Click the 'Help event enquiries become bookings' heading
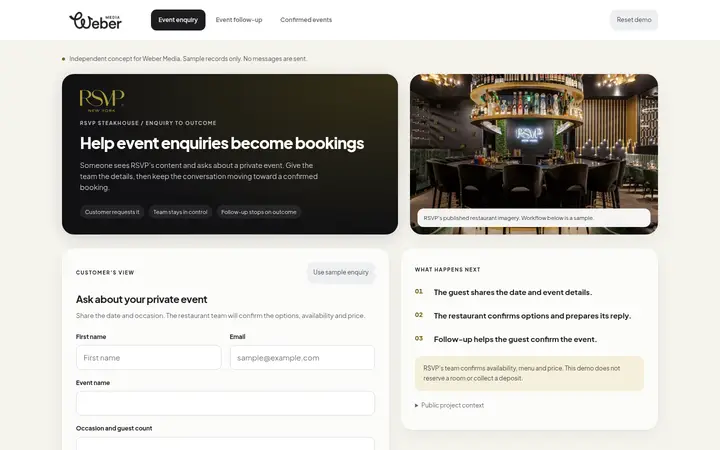 [x=222, y=143]
